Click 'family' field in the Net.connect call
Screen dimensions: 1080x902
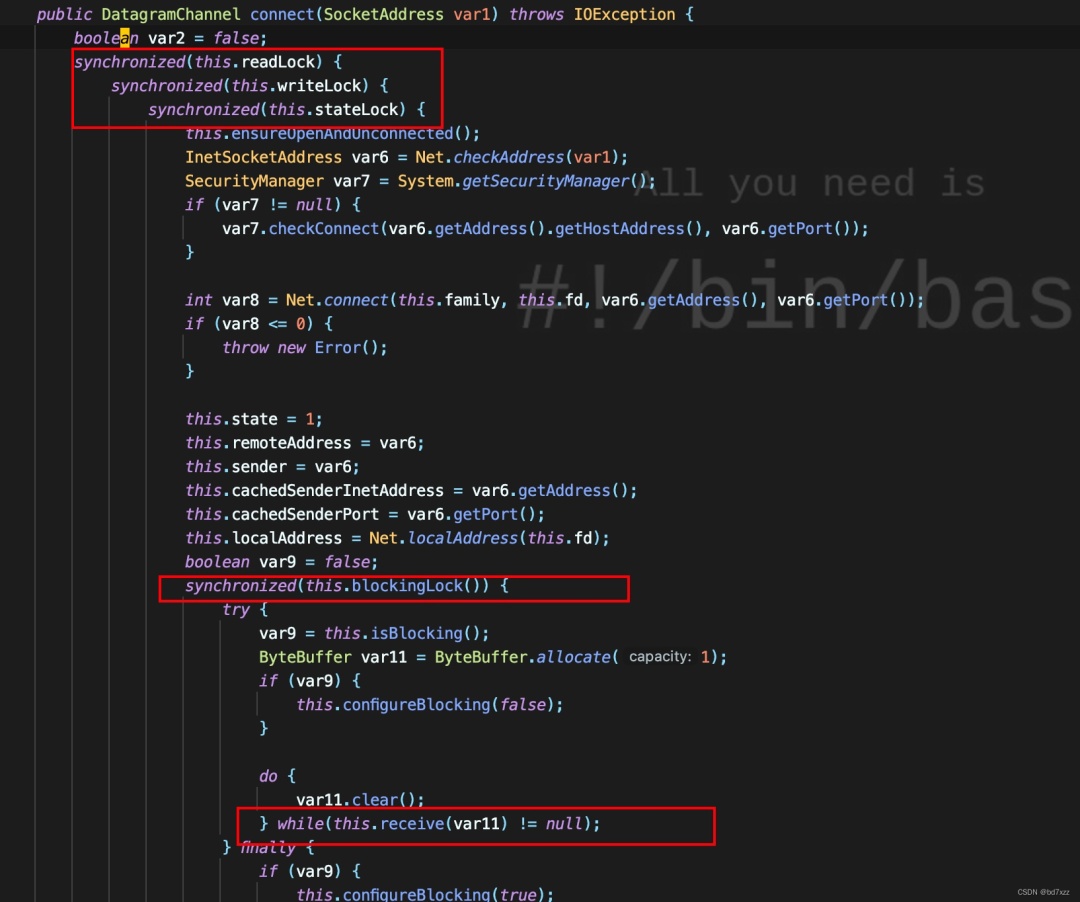click(472, 300)
